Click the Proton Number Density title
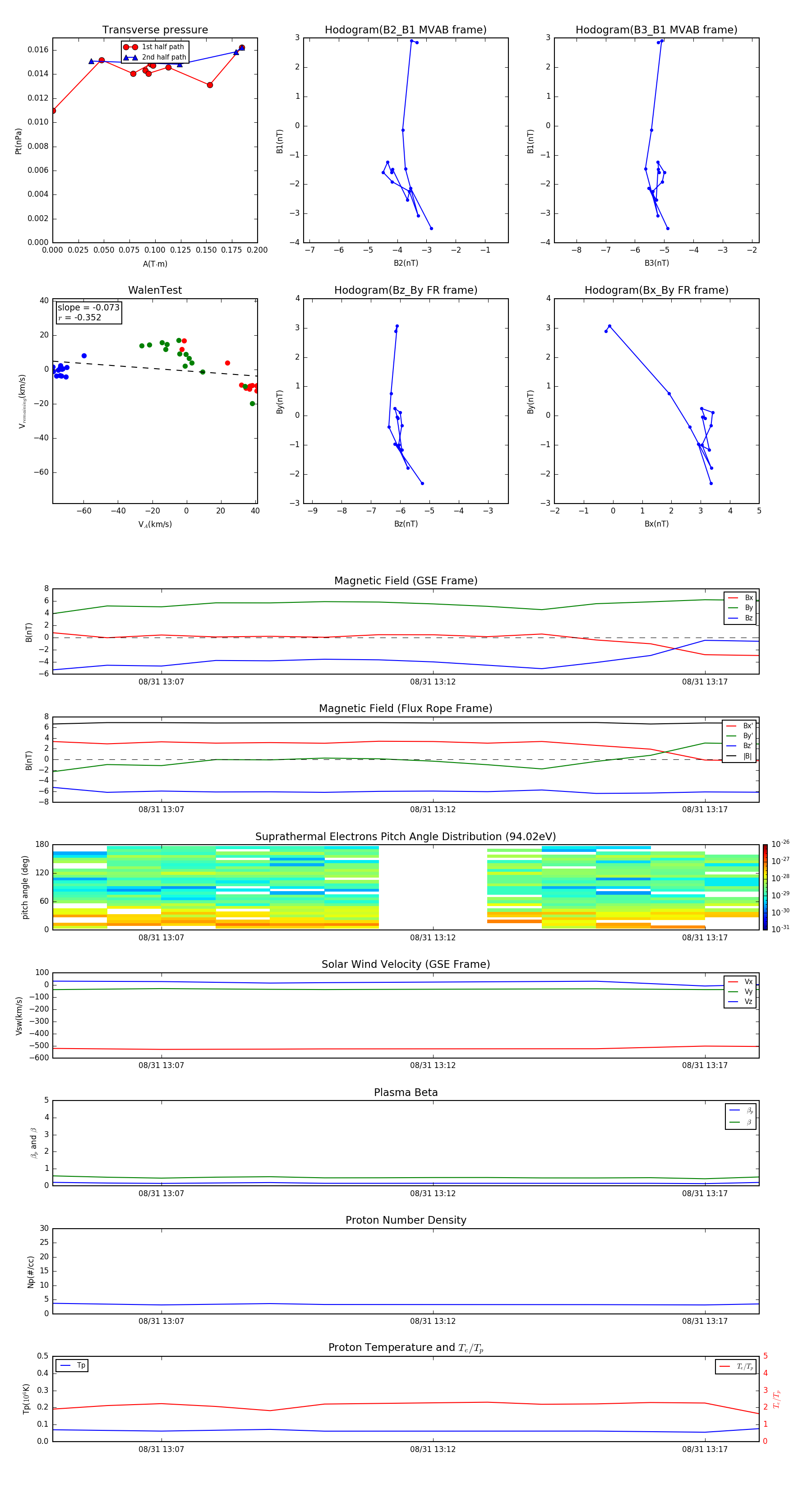The width and height of the screenshot is (812, 1489). [x=406, y=1221]
